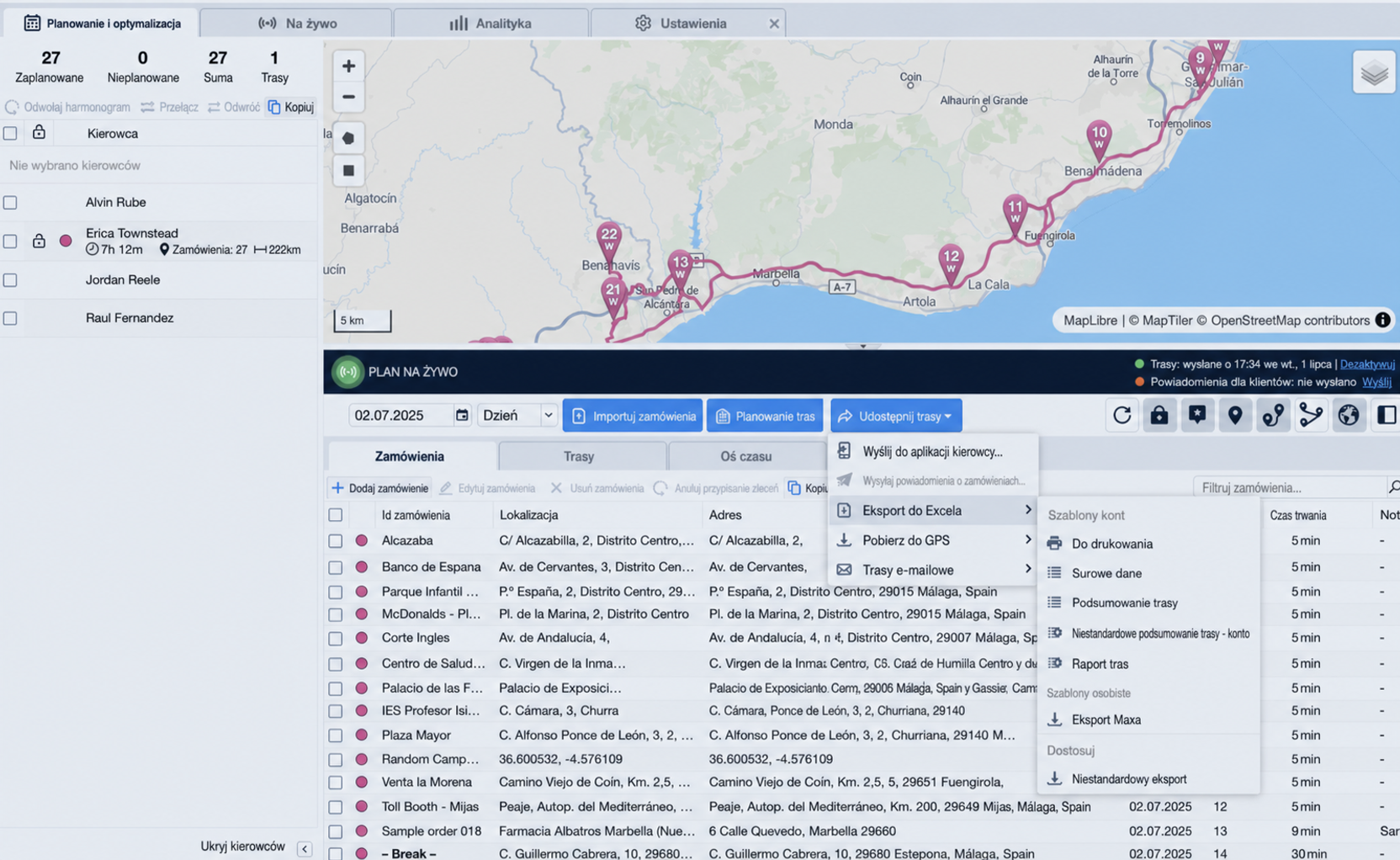This screenshot has height=860, width=1400.
Task: Tick the select-all drivers checkbox
Action: pyautogui.click(x=10, y=133)
